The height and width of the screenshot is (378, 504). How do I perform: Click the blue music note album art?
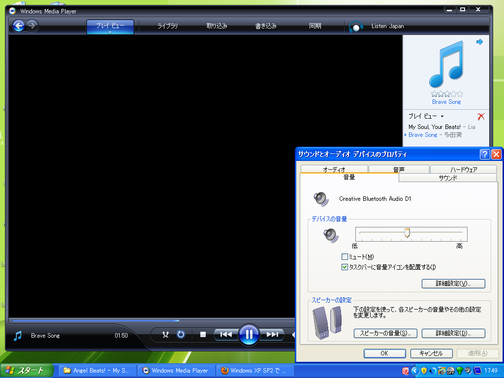[446, 64]
